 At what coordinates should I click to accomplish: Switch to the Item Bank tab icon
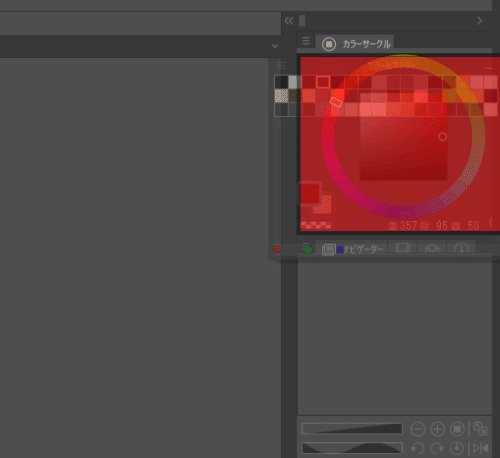pos(432,249)
